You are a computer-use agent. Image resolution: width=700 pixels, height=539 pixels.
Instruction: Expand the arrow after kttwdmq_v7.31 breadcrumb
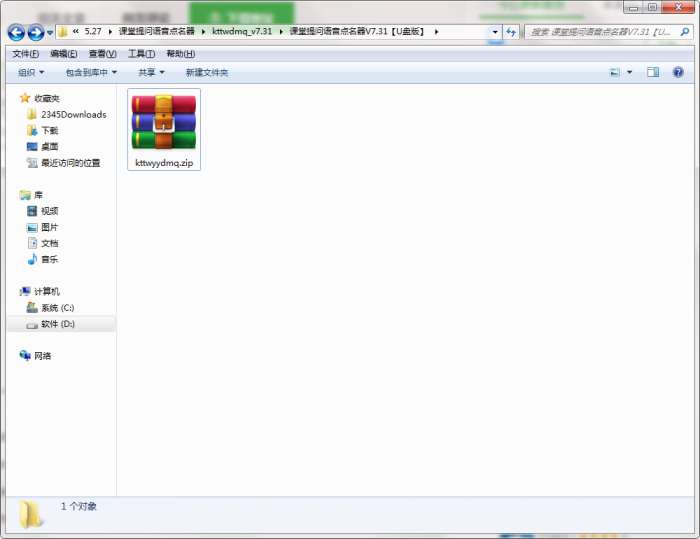click(x=281, y=32)
